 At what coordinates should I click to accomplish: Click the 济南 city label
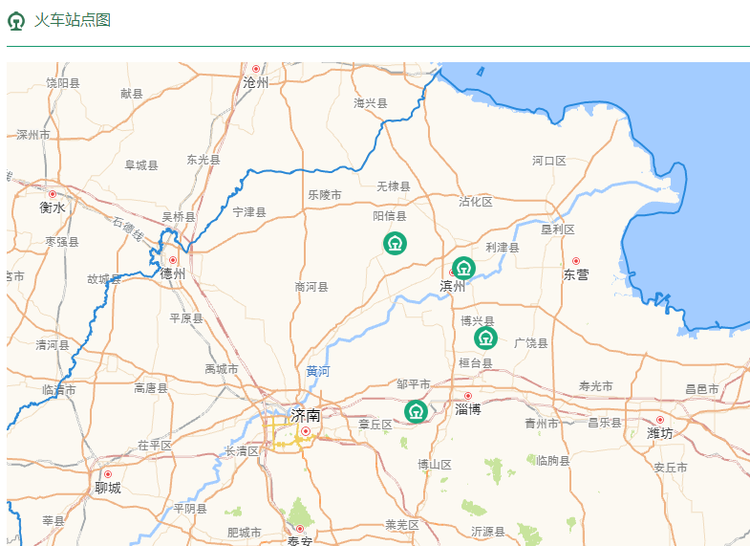(306, 415)
